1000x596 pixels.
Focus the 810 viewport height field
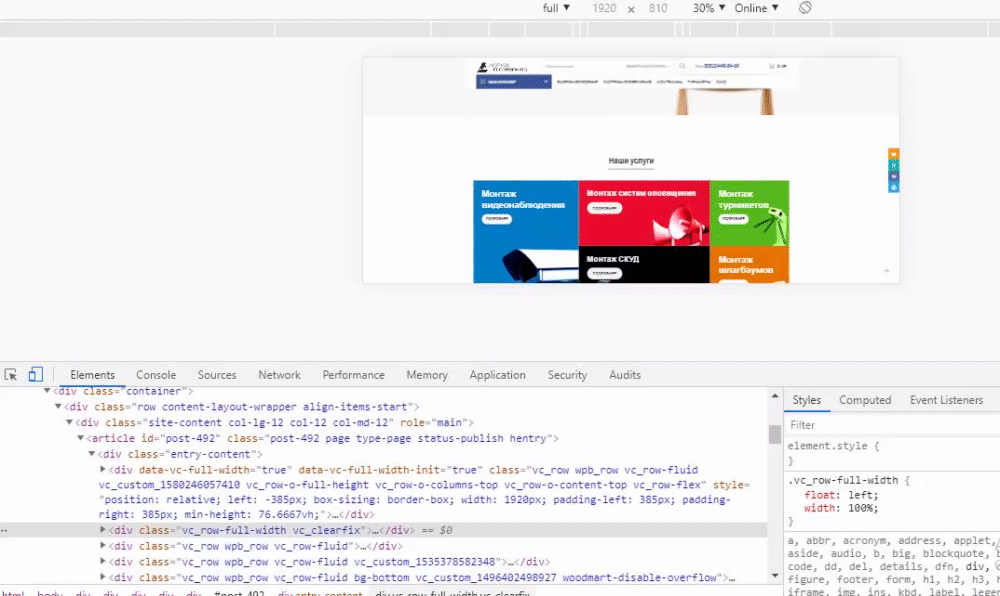point(658,8)
